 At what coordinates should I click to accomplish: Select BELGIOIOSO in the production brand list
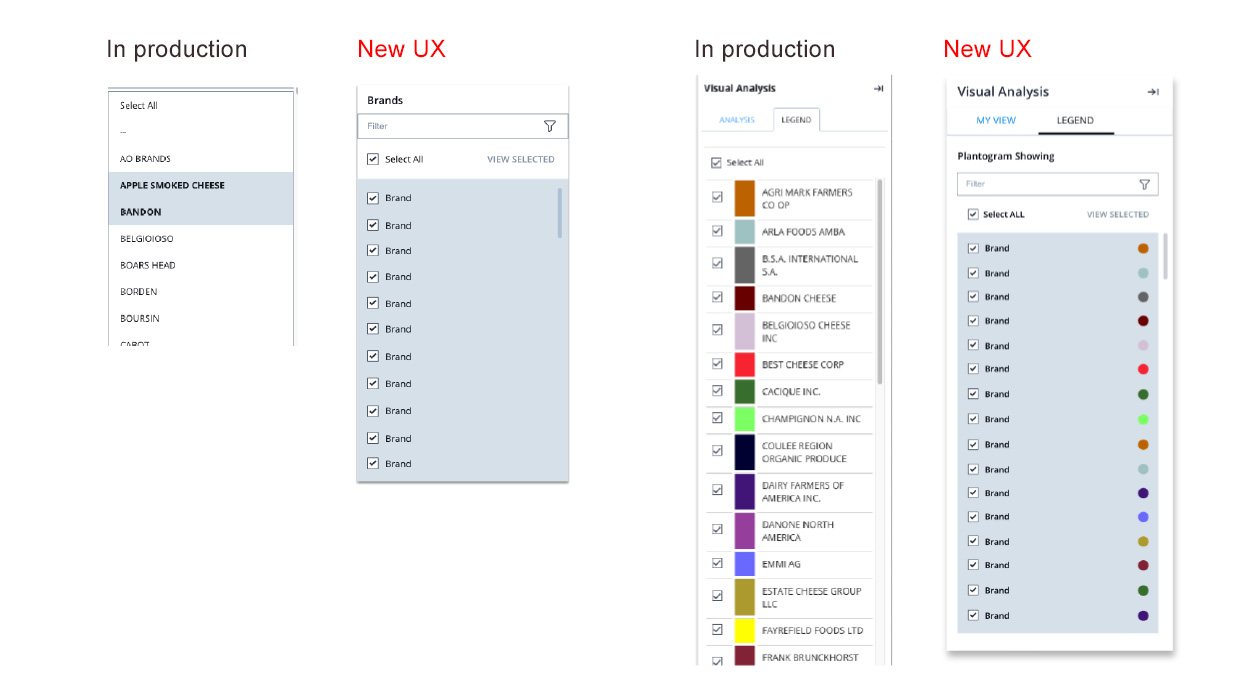pos(201,239)
